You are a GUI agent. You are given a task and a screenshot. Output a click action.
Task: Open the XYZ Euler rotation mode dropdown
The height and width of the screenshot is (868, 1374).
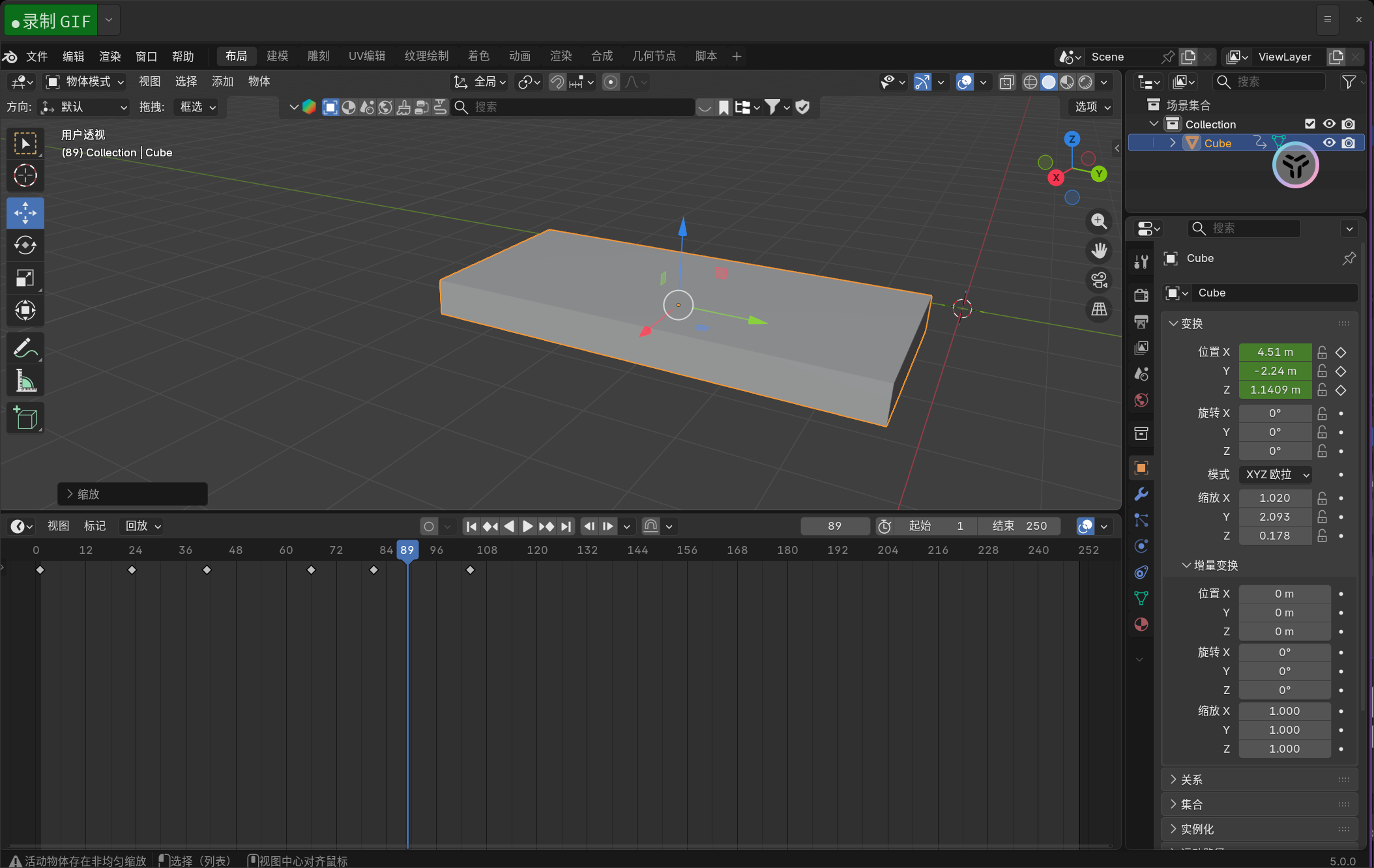(1276, 474)
